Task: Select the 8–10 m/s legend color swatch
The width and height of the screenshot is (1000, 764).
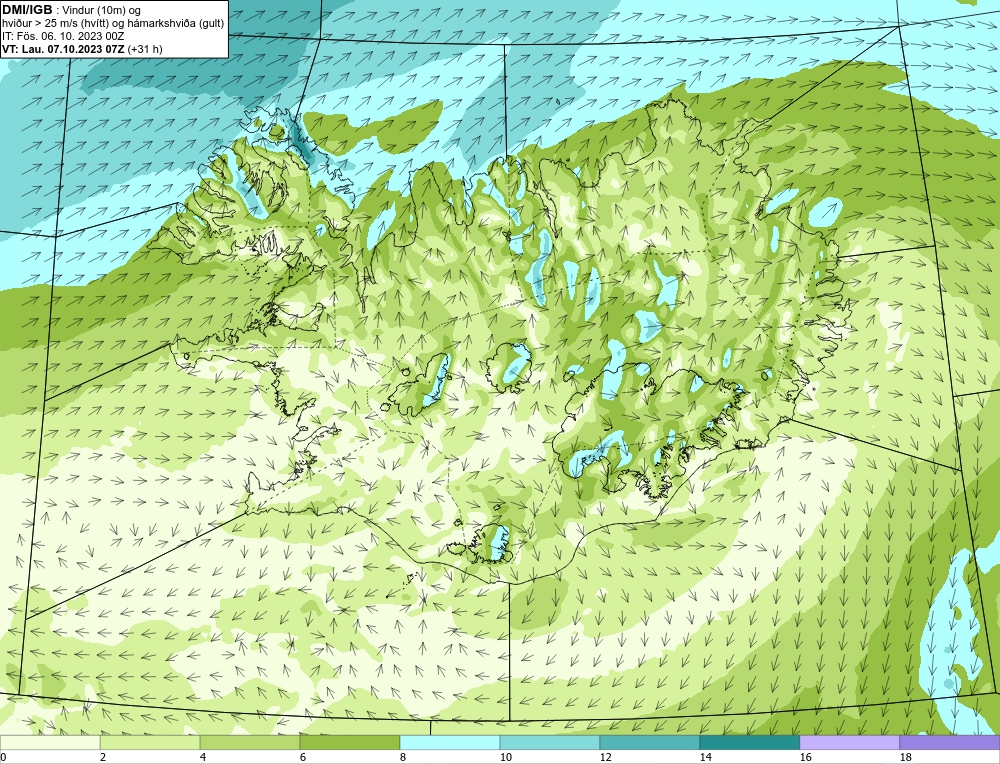Action: 450,742
